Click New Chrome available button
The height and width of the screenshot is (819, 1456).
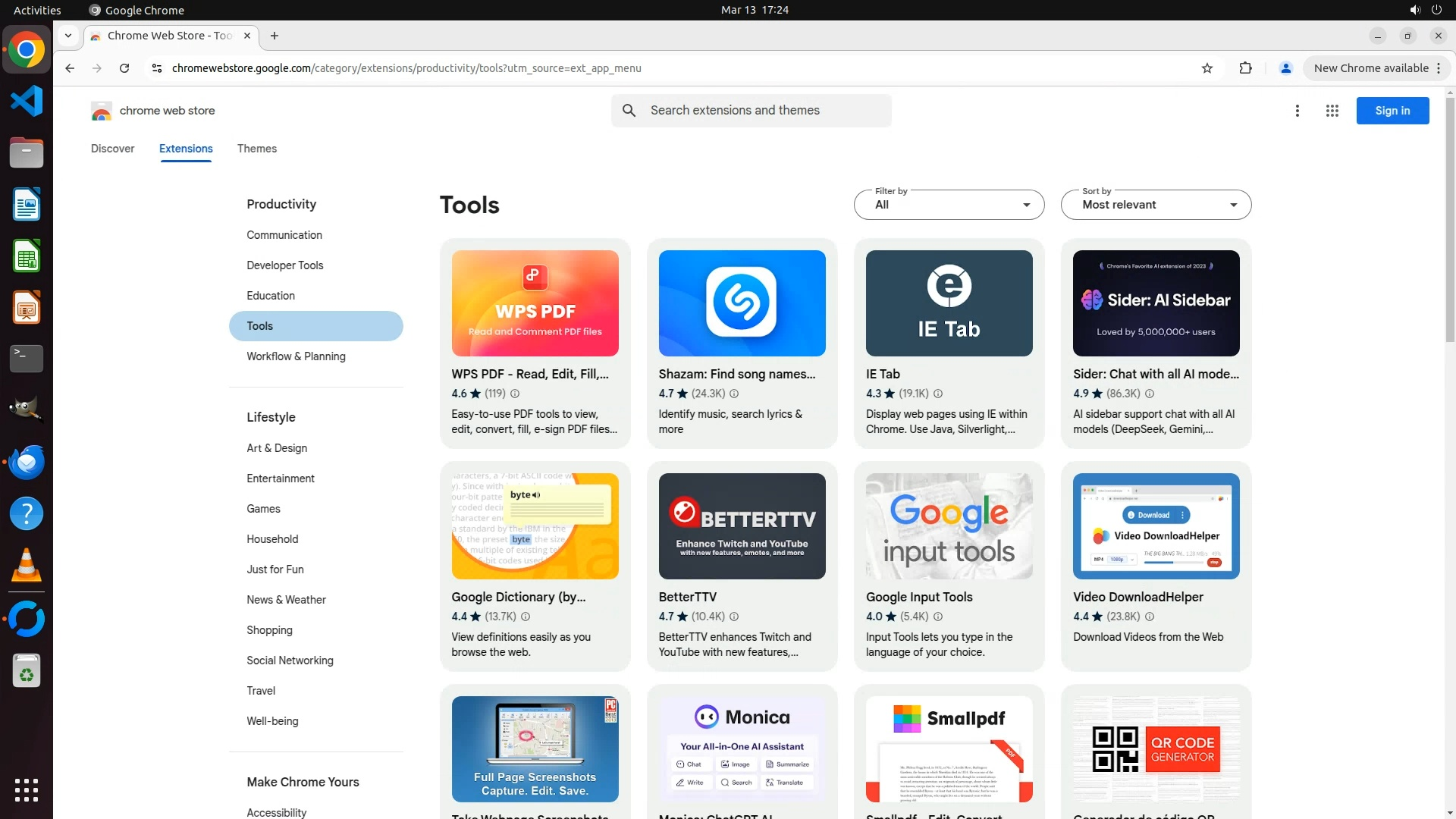pyautogui.click(x=1371, y=68)
